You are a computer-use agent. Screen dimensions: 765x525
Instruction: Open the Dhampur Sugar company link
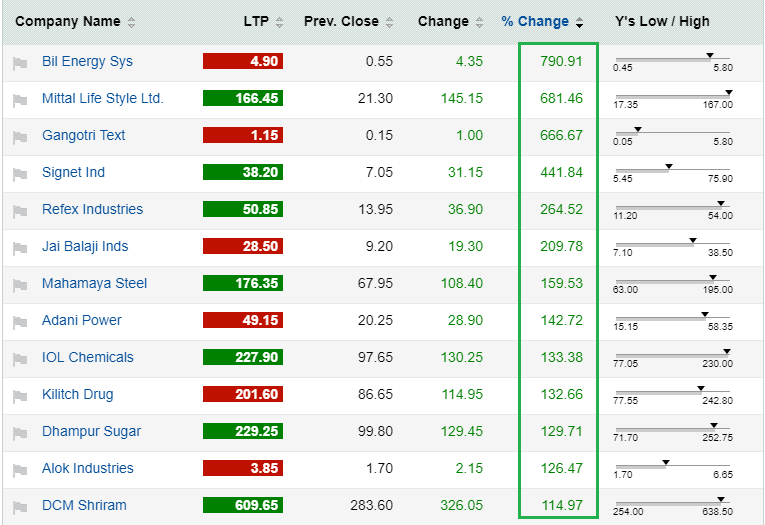pos(91,431)
